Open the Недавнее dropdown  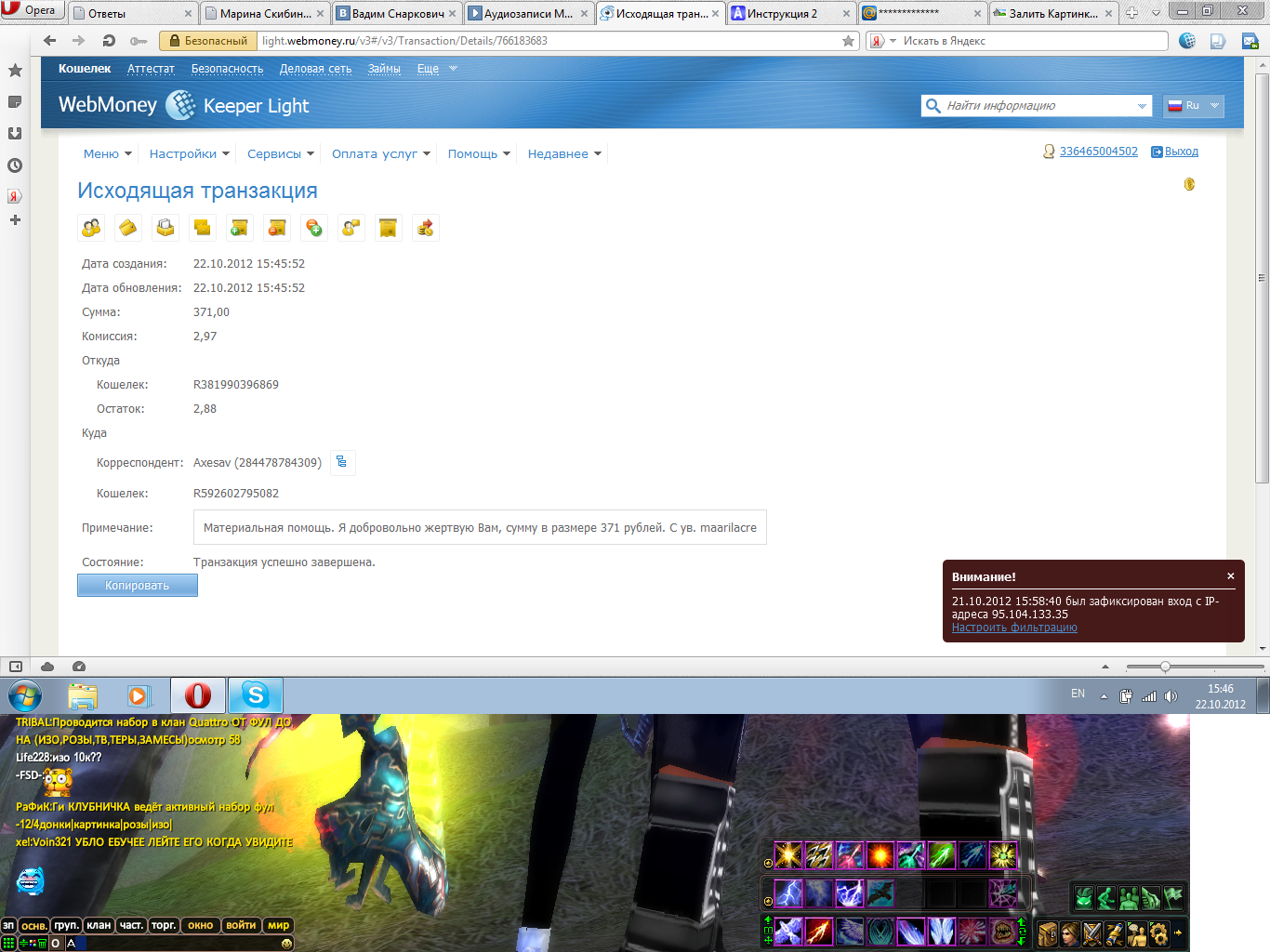[564, 154]
